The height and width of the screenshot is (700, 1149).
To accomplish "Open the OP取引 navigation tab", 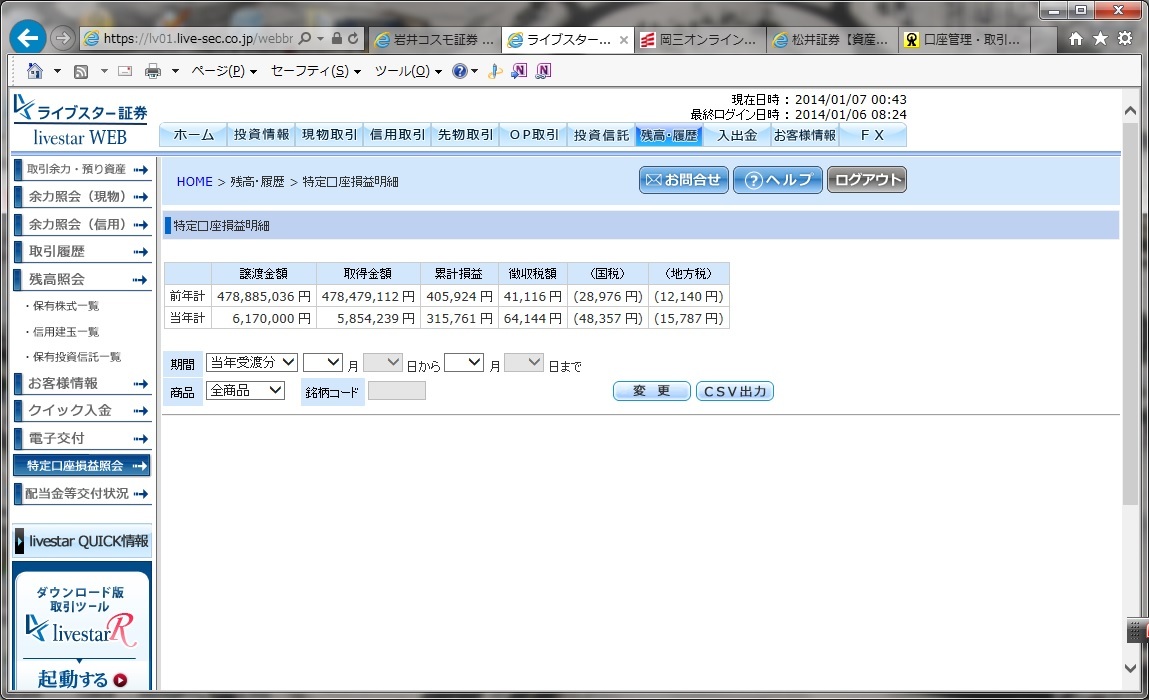I will click(533, 135).
